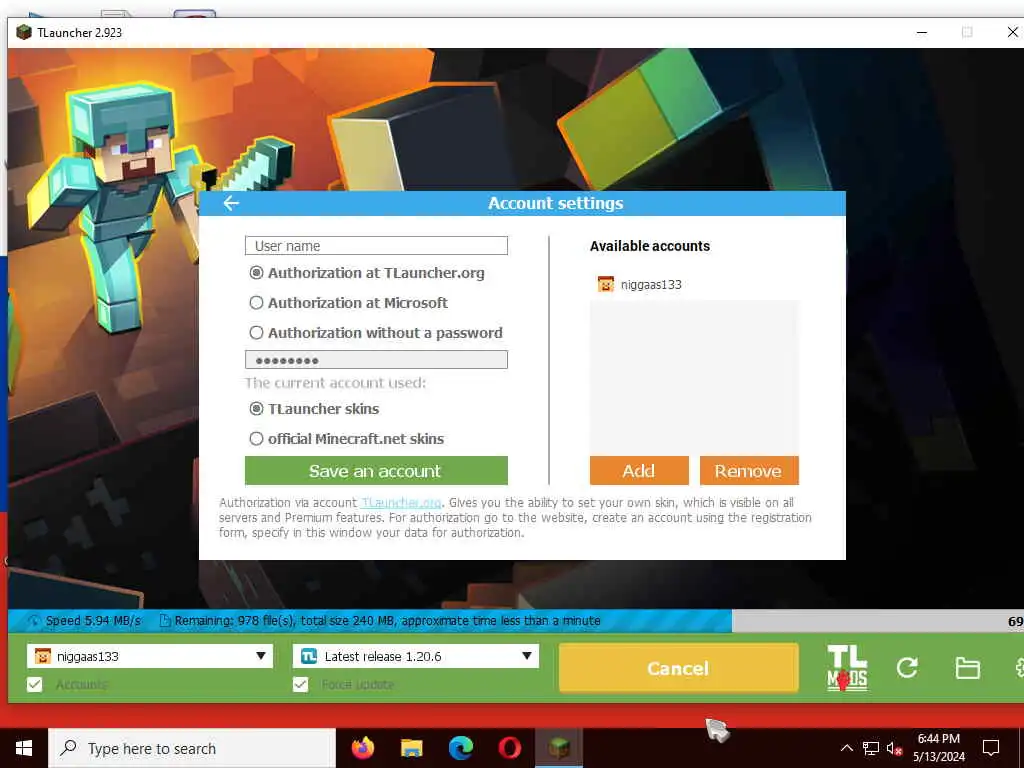This screenshot has height=768, width=1024.
Task: Click the orange Remove account button
Action: 749,471
